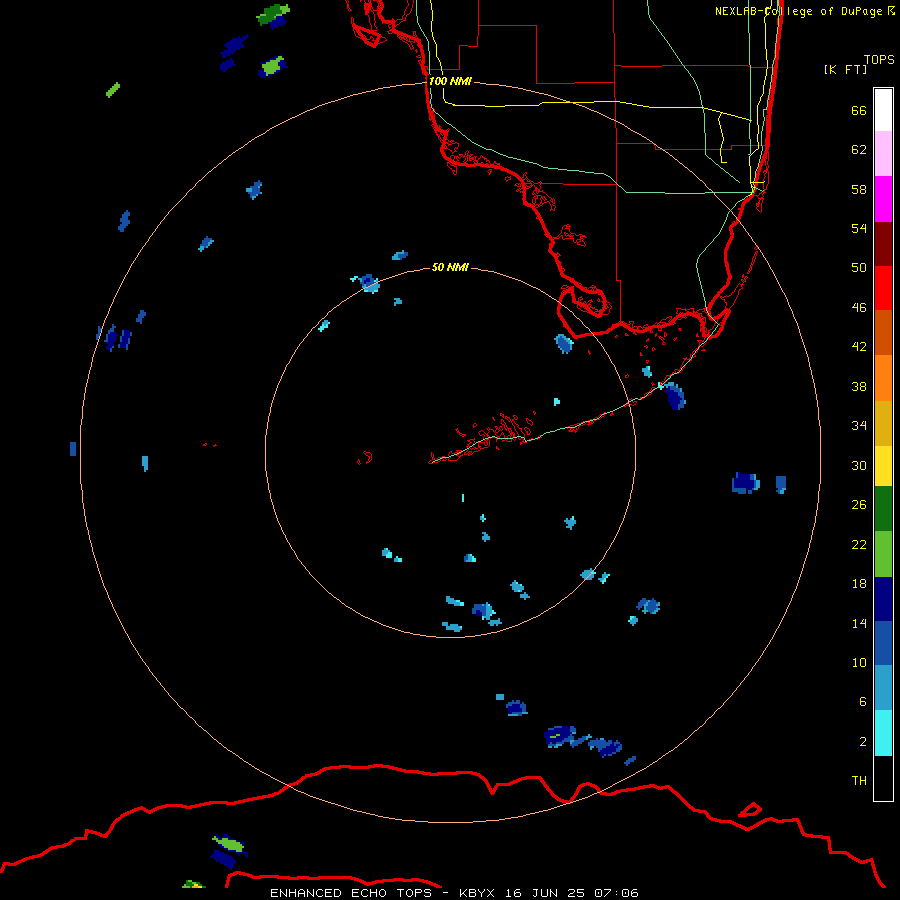Click the legend value "34"

pos(859,425)
